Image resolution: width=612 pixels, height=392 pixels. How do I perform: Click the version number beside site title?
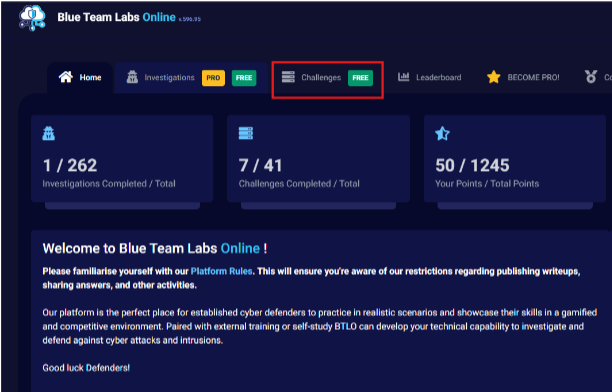(190, 19)
